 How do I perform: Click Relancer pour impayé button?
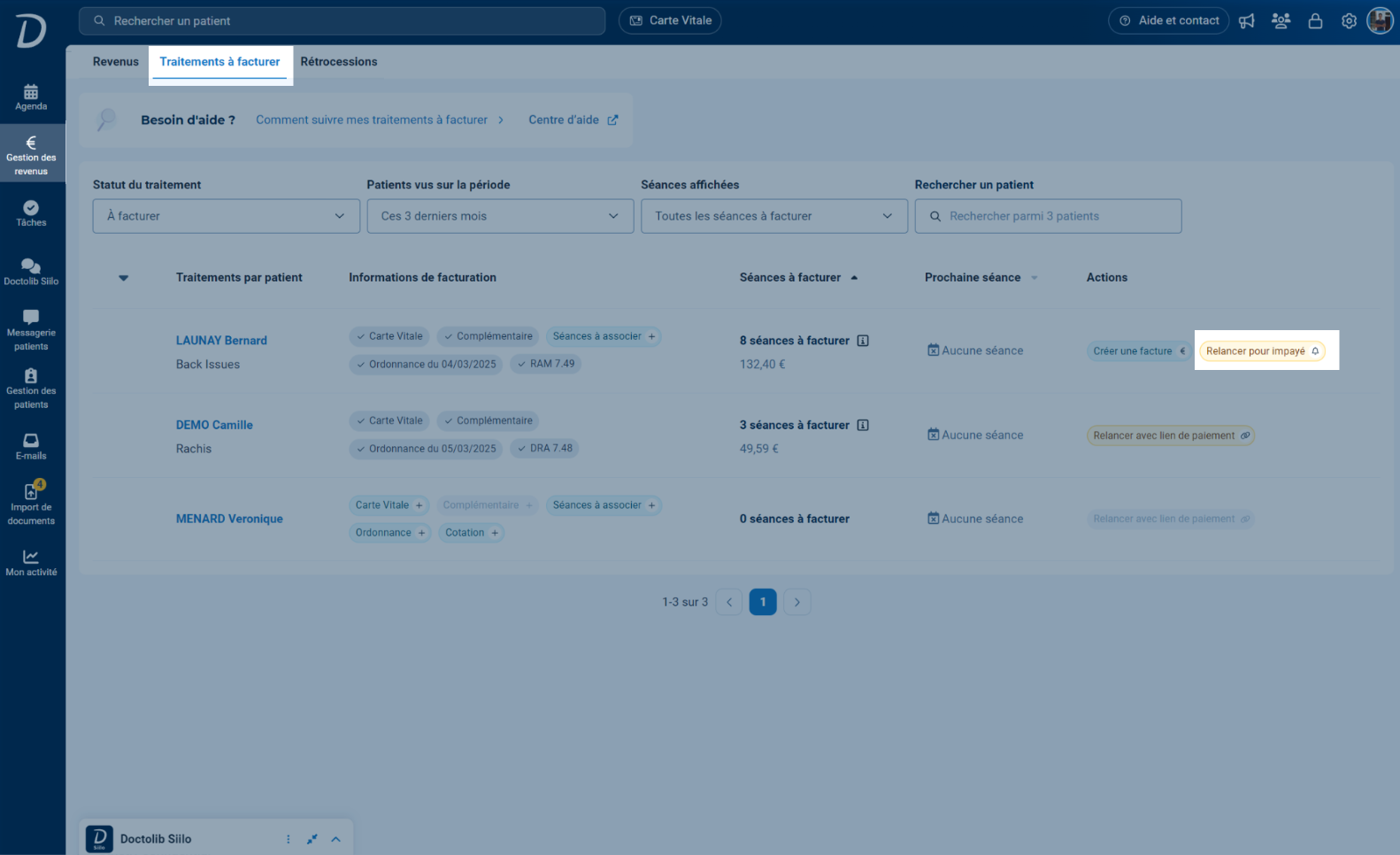click(1262, 351)
